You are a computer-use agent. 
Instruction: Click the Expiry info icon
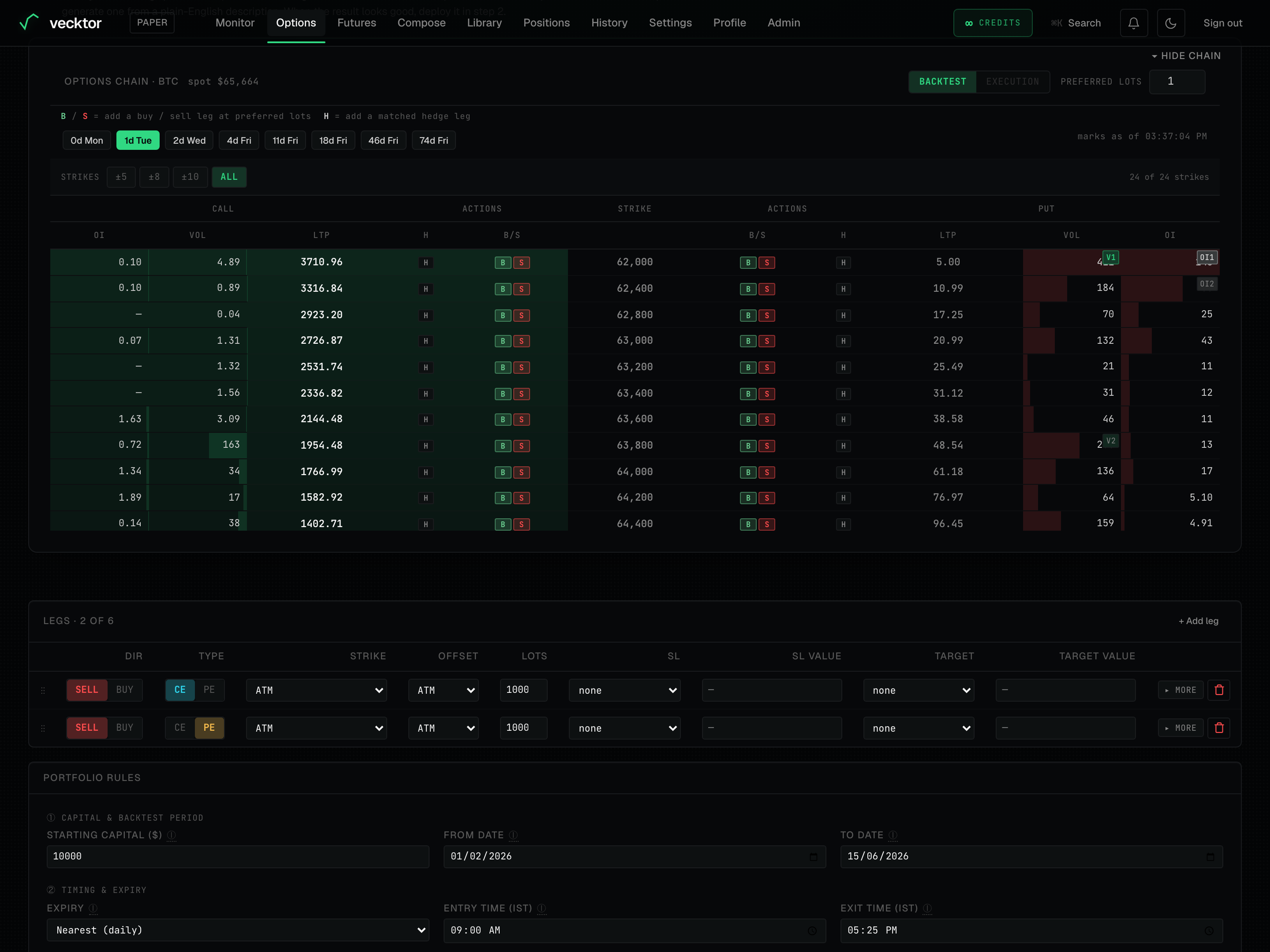[93, 908]
